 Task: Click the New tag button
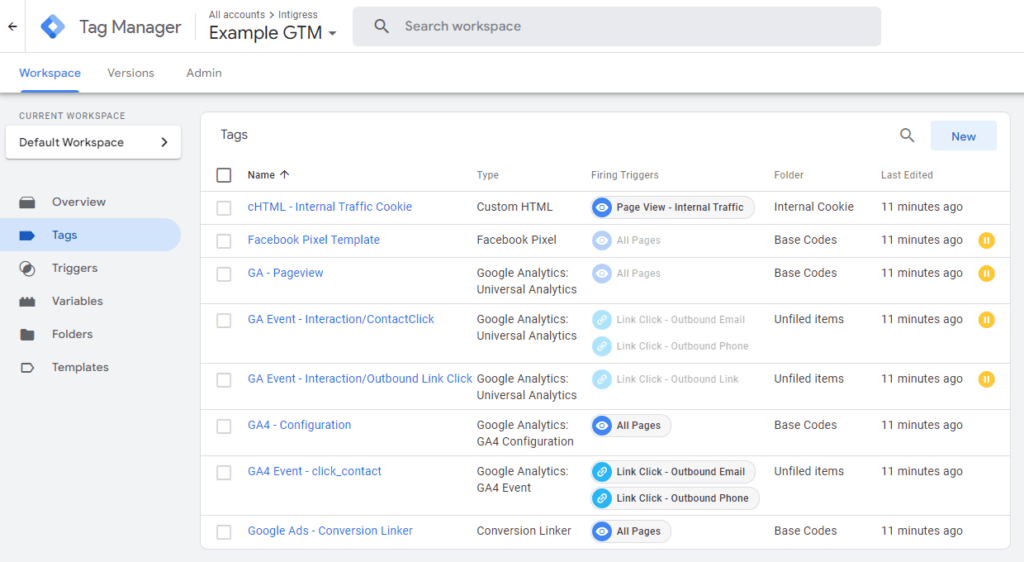point(963,136)
